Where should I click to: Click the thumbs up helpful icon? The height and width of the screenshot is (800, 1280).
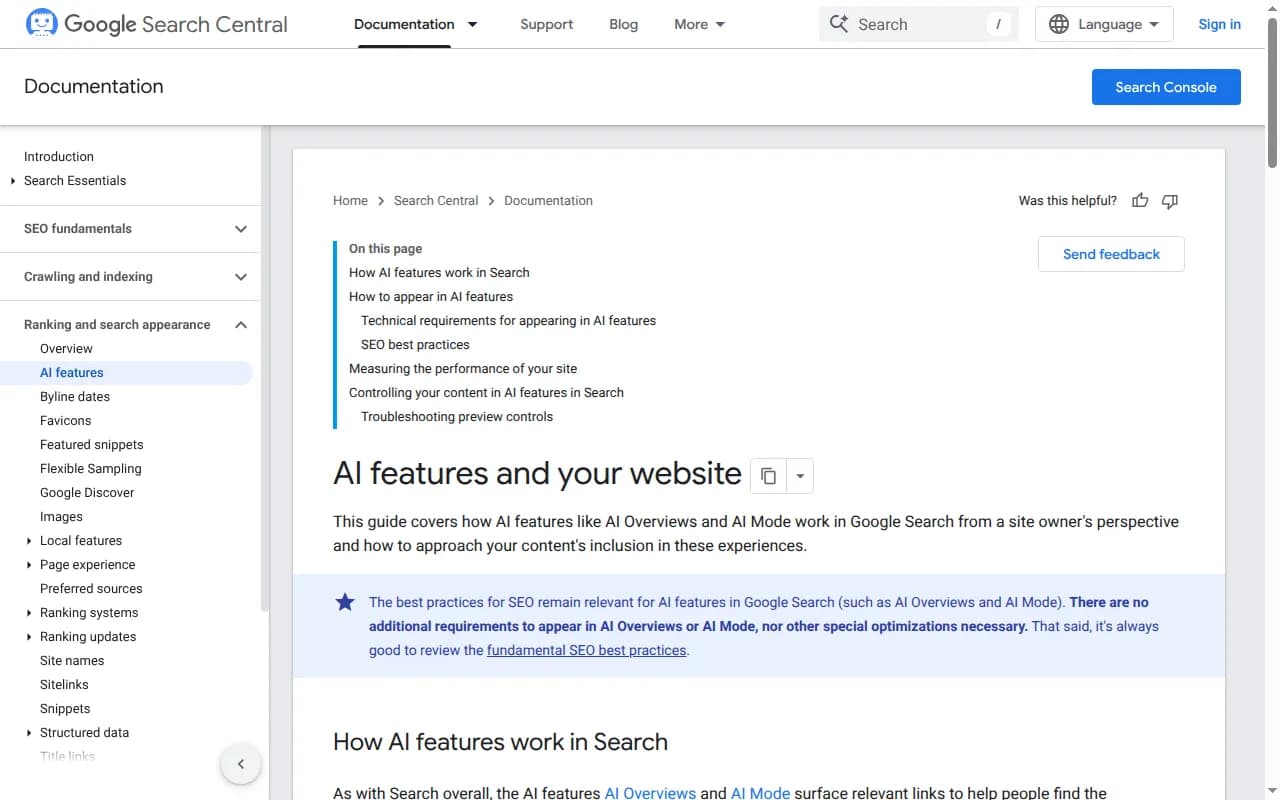[1140, 201]
